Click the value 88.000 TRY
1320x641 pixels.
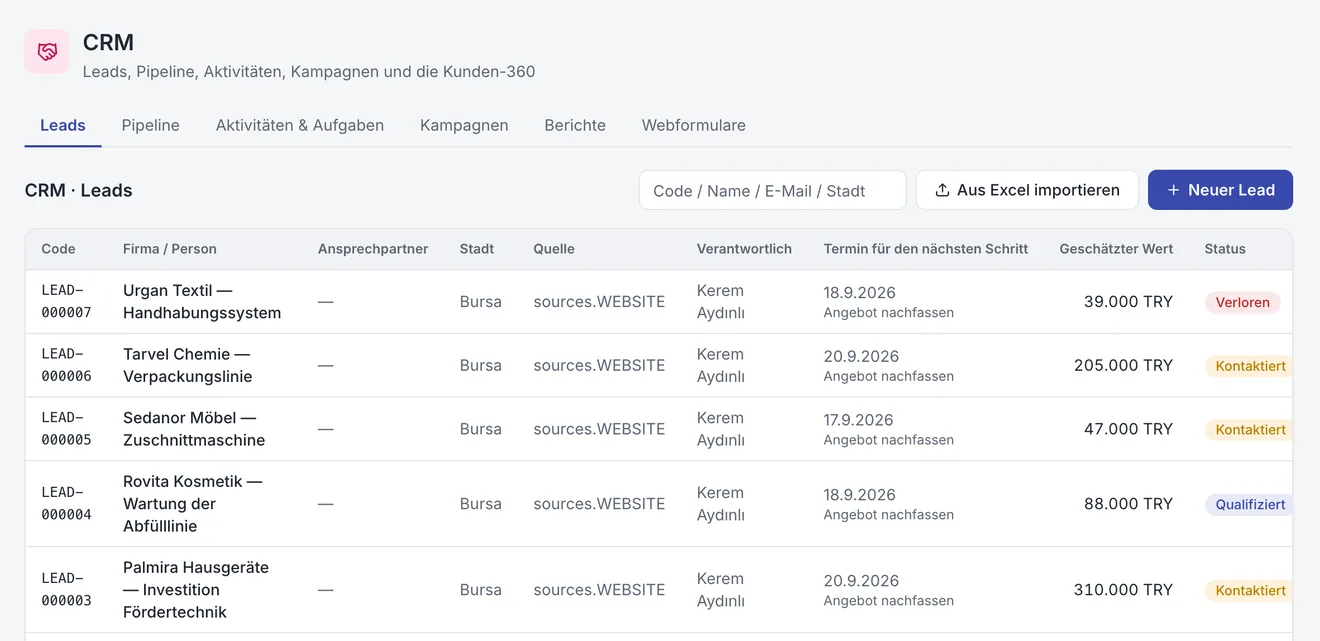pyautogui.click(x=1128, y=504)
